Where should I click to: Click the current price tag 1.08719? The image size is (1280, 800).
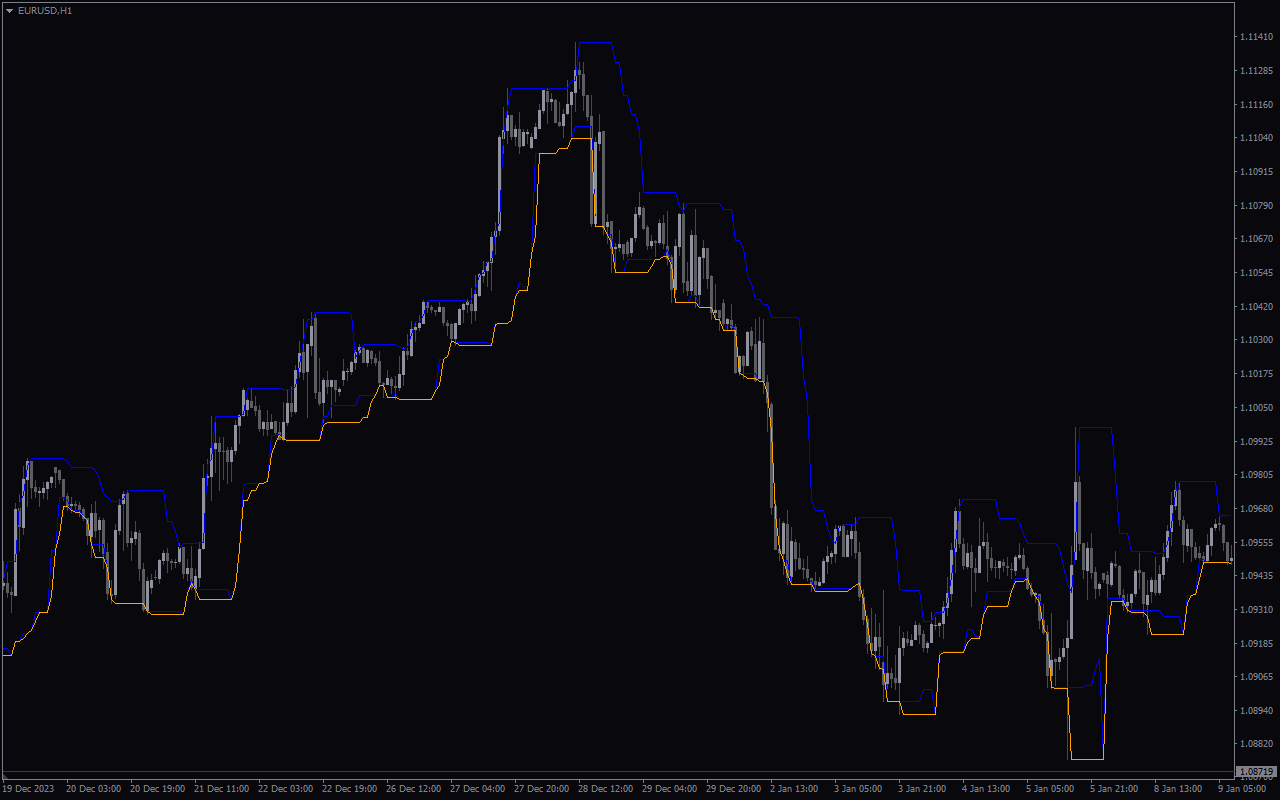[1257, 772]
